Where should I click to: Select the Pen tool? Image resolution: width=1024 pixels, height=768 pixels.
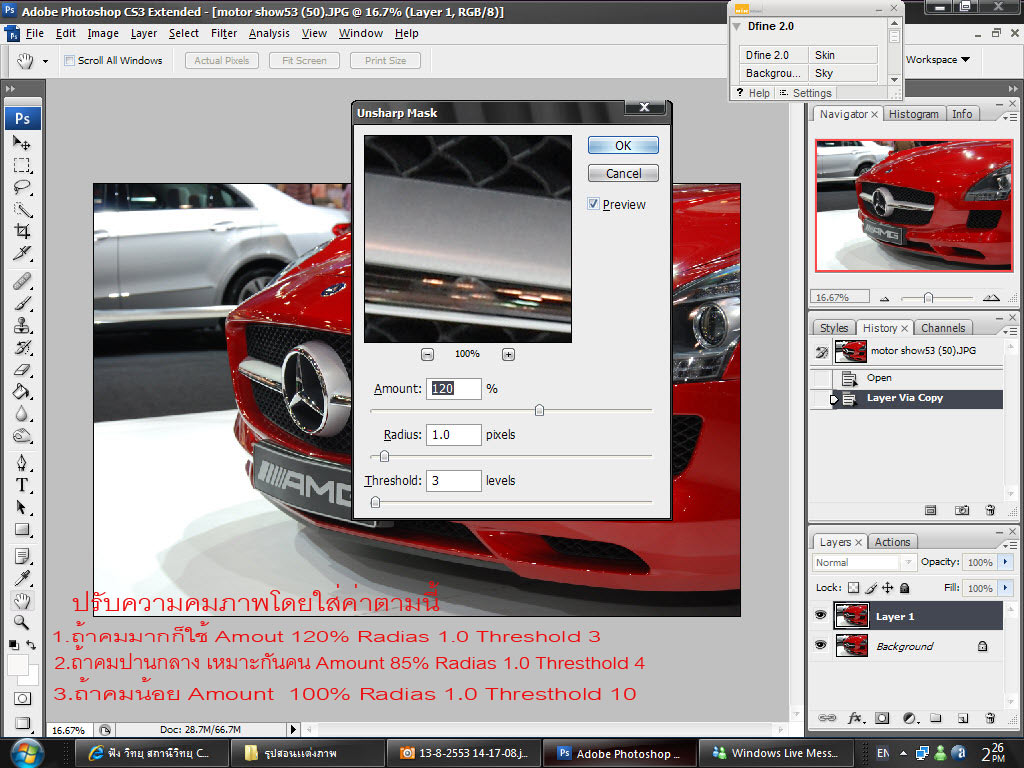pyautogui.click(x=22, y=463)
